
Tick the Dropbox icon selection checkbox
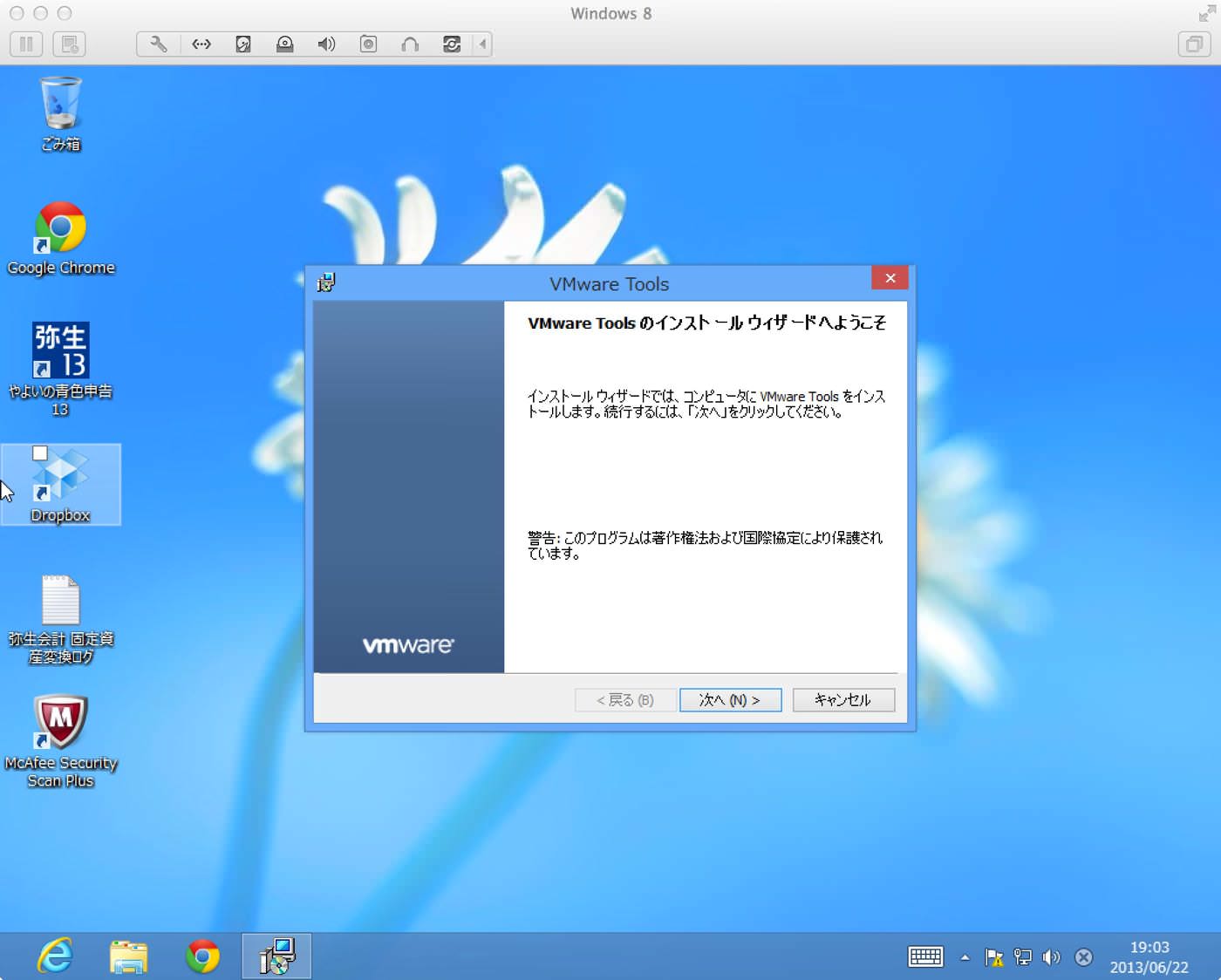39,453
